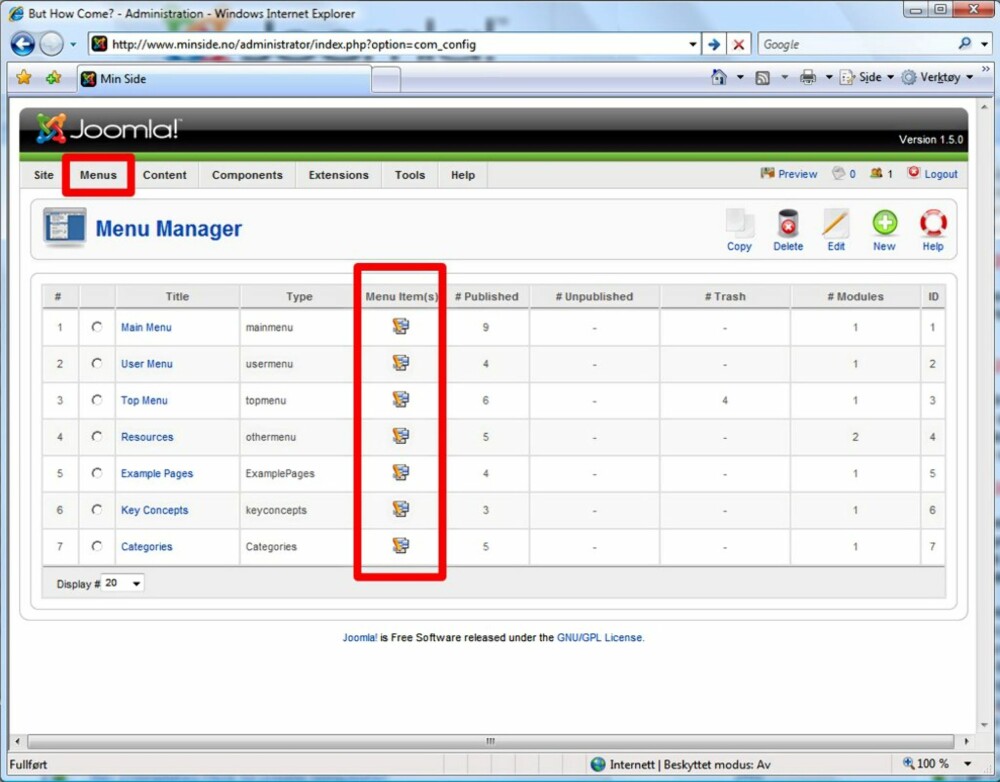Expand the address bar history dropdown
Image resolution: width=1000 pixels, height=782 pixels.
coord(693,44)
